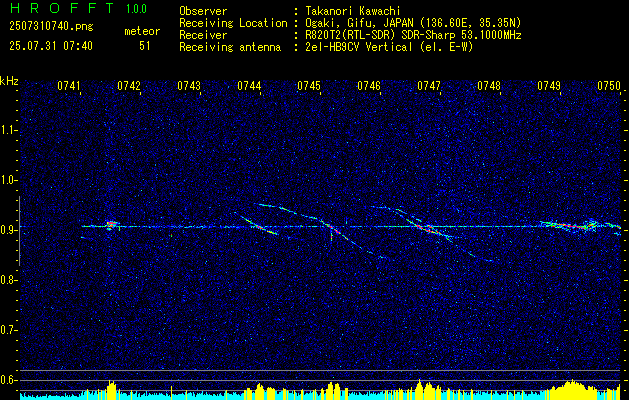Click the kHz axis unit label
The image size is (629, 400).
[x=9, y=81]
